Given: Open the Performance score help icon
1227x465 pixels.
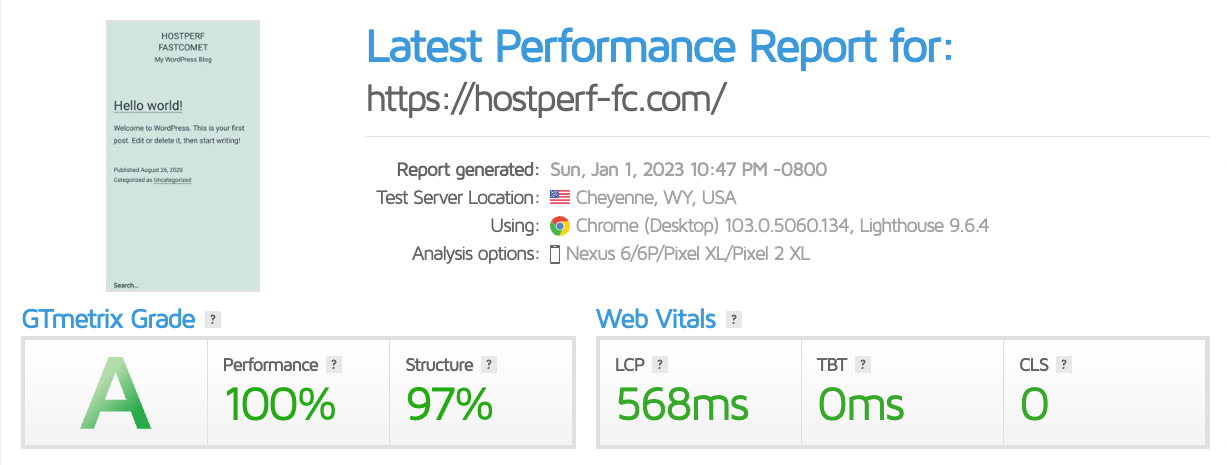Looking at the screenshot, I should (x=334, y=365).
